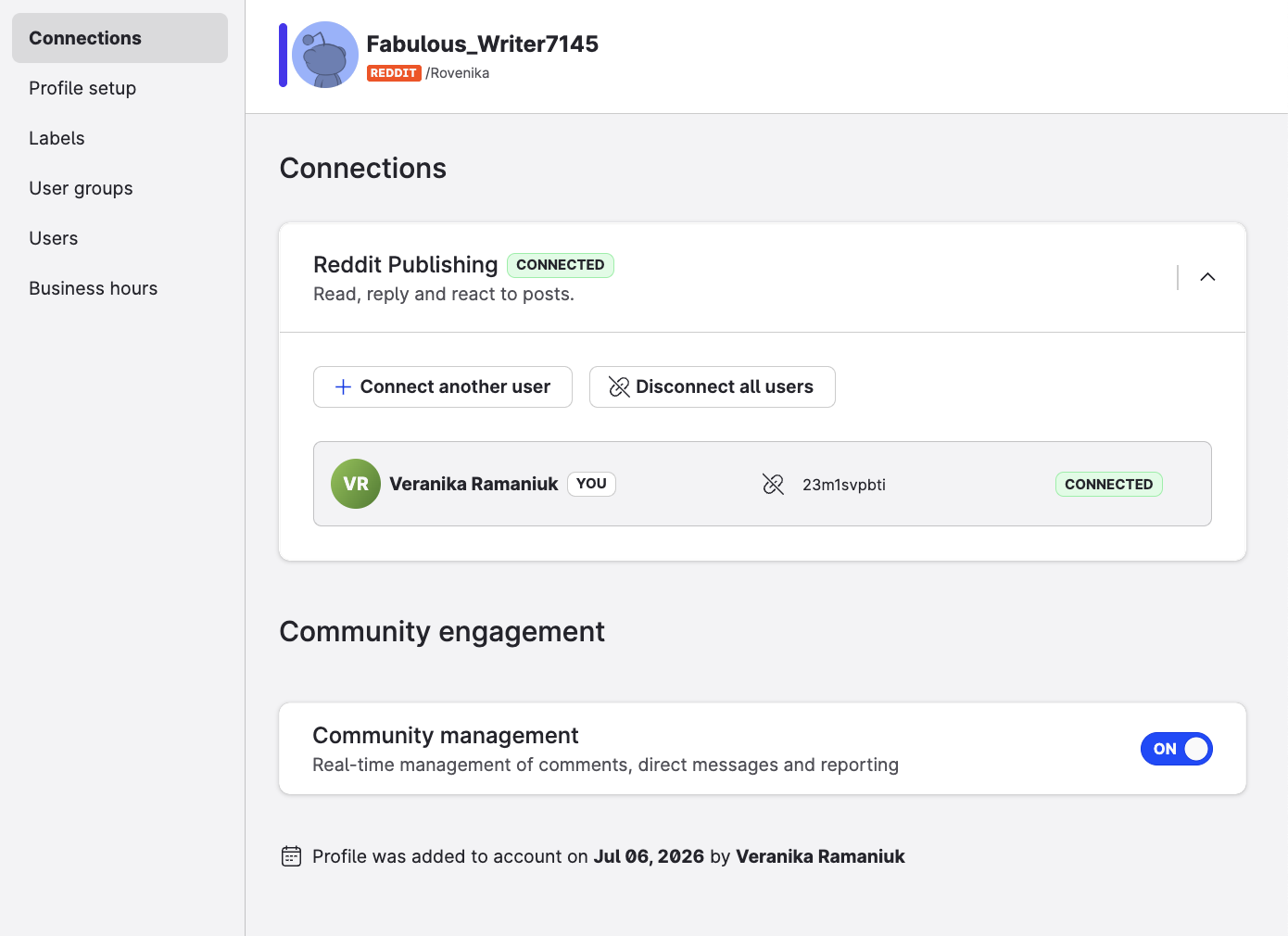The image size is (1288, 936).
Task: Click Veranika's row CONNECTED status badge
Action: [x=1108, y=484]
